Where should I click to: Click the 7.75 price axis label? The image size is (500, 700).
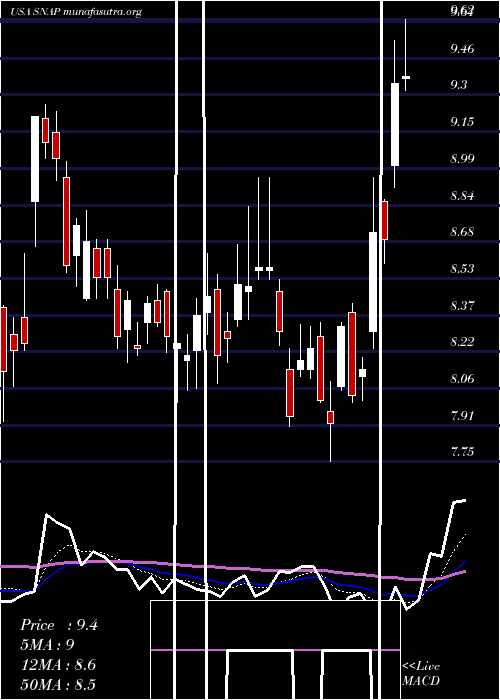coord(462,452)
